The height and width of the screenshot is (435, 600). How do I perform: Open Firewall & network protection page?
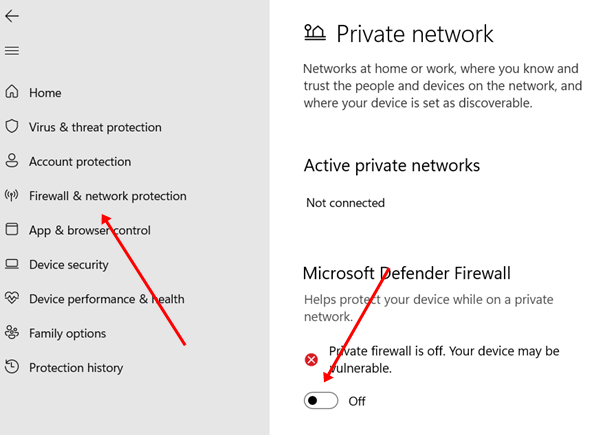coord(107,196)
